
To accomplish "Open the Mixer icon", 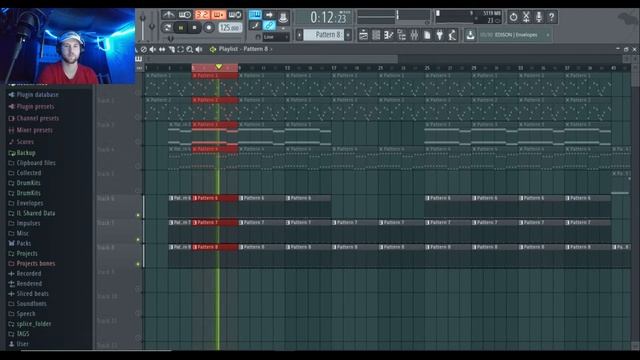I will pos(414,35).
